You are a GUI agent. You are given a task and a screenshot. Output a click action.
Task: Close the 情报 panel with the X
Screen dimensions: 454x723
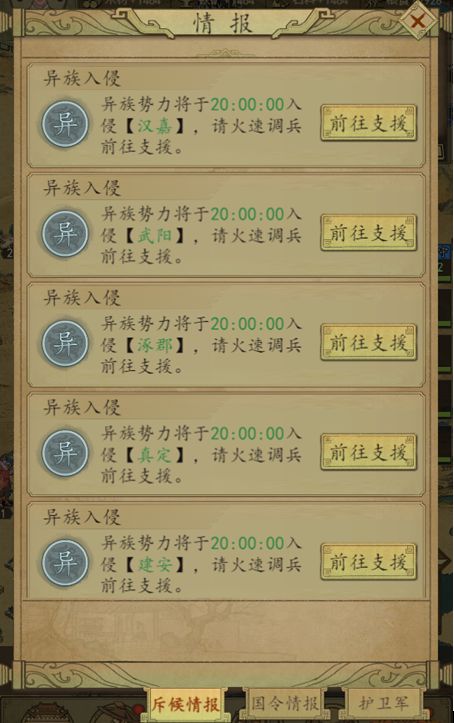(x=418, y=21)
